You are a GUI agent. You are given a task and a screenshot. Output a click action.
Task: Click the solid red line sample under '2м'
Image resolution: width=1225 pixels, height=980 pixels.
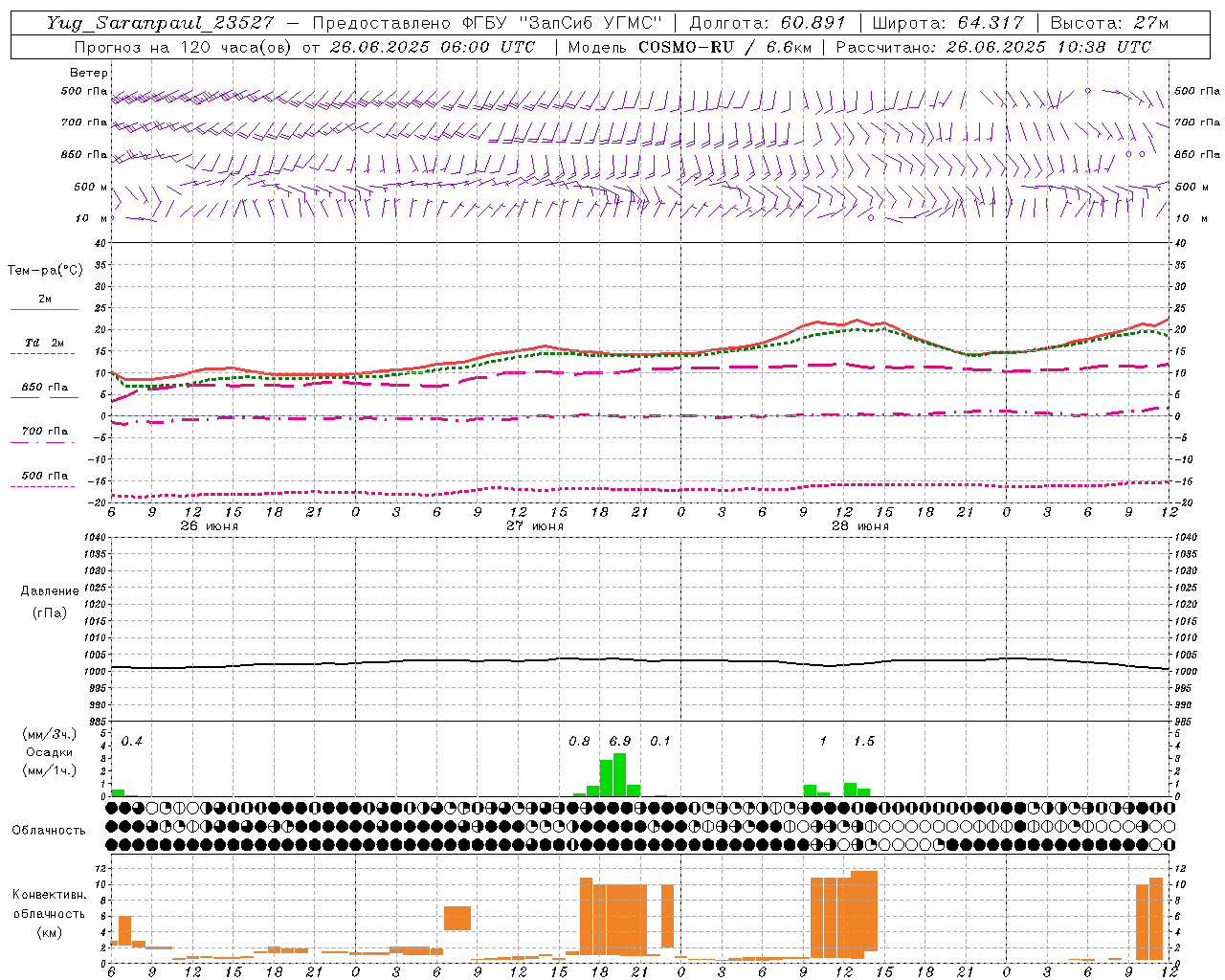tap(44, 309)
